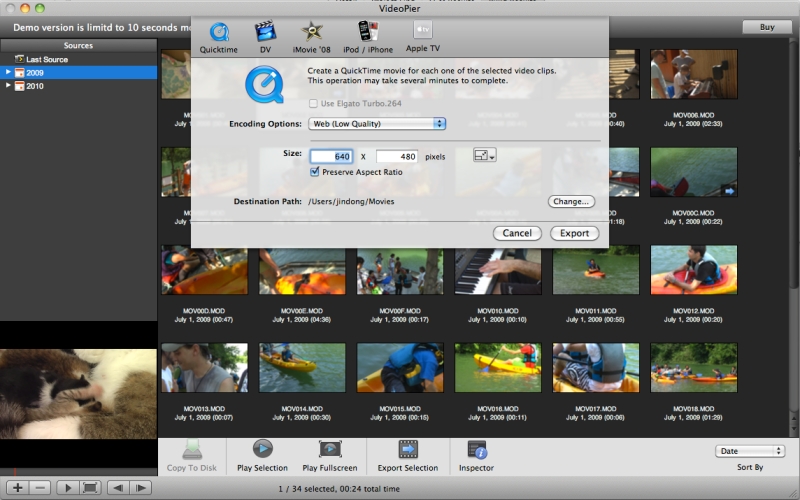Click the preview timeline scrubber bar
The height and width of the screenshot is (500, 800).
79,472
